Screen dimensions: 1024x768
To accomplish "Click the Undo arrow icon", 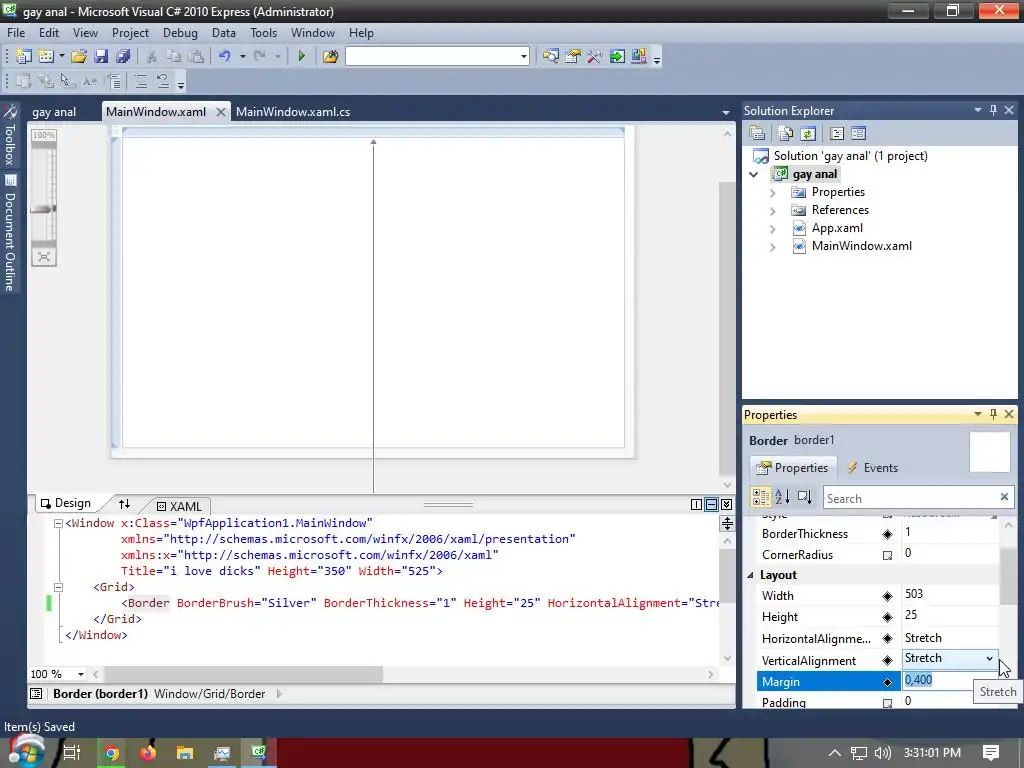I will click(x=225, y=56).
